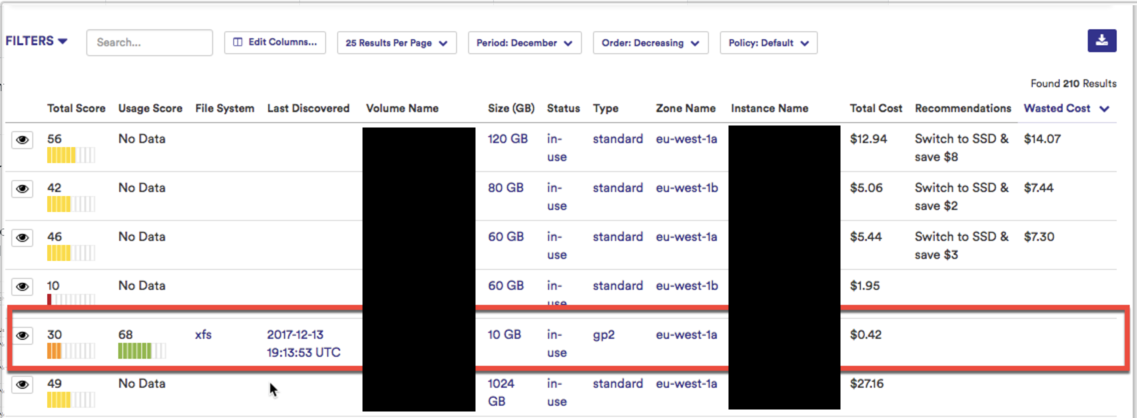Click the Type column header

pos(605,108)
